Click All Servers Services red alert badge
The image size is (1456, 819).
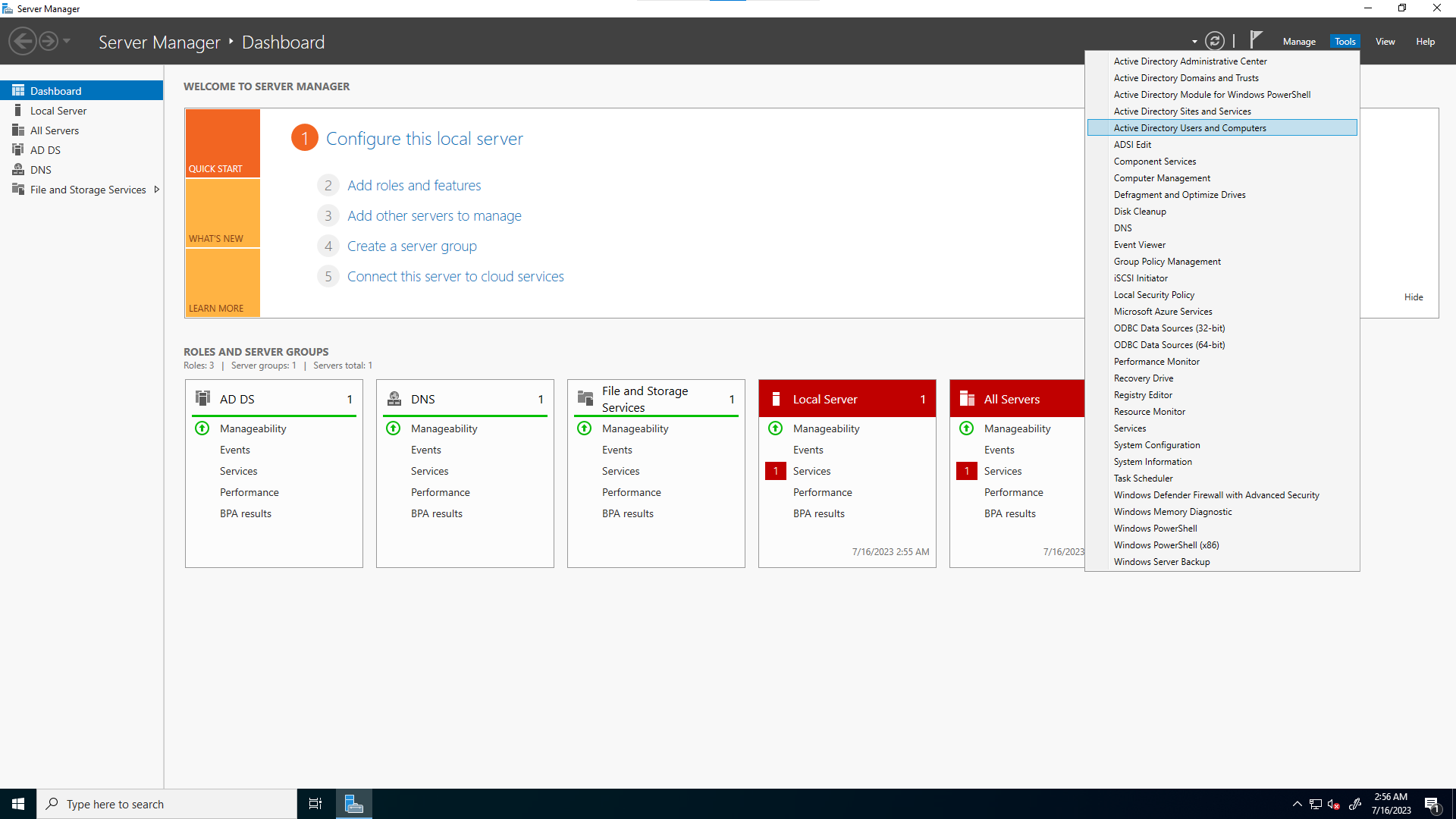[x=967, y=471]
